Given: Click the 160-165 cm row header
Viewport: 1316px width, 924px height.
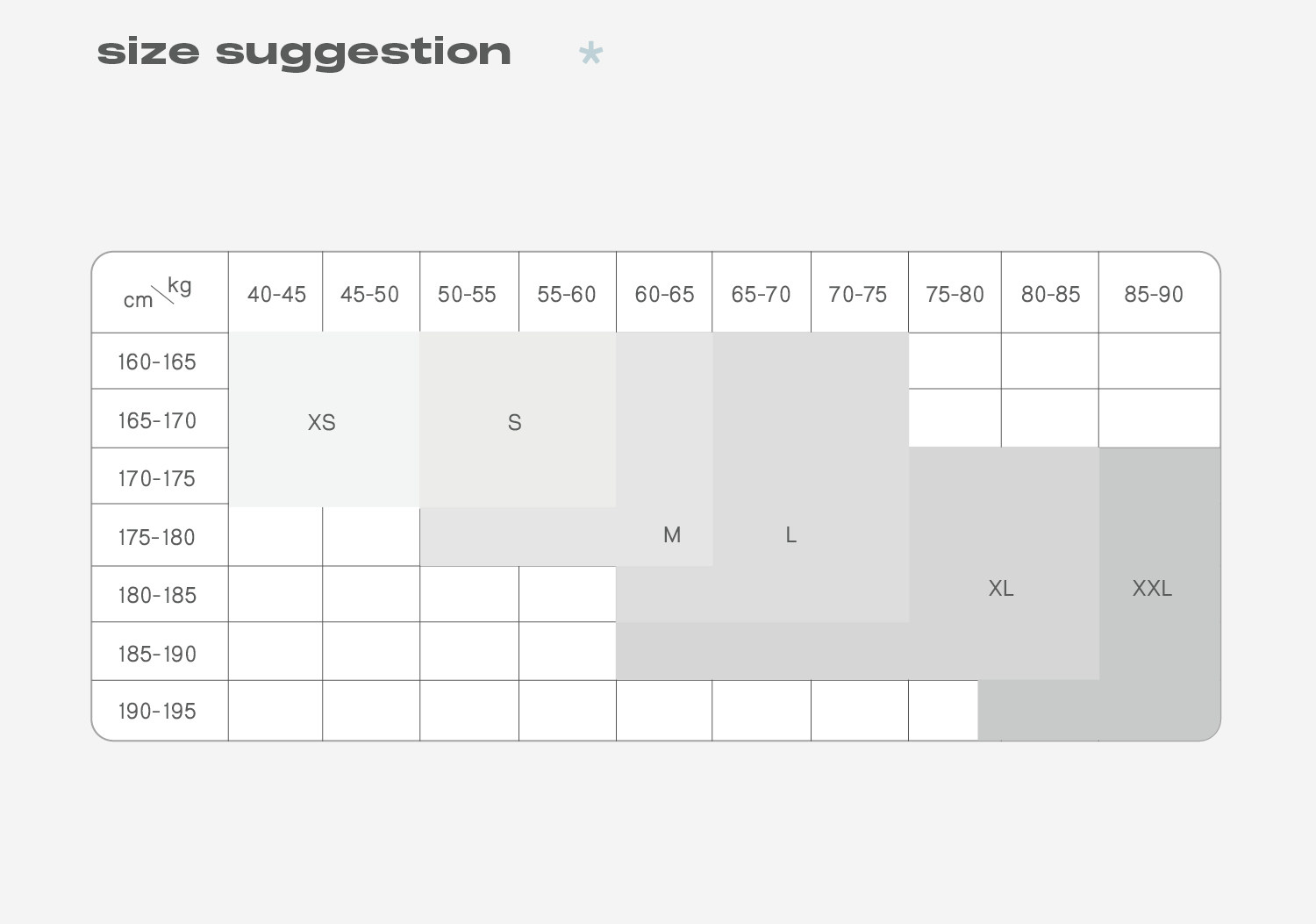Looking at the screenshot, I should click(x=157, y=362).
